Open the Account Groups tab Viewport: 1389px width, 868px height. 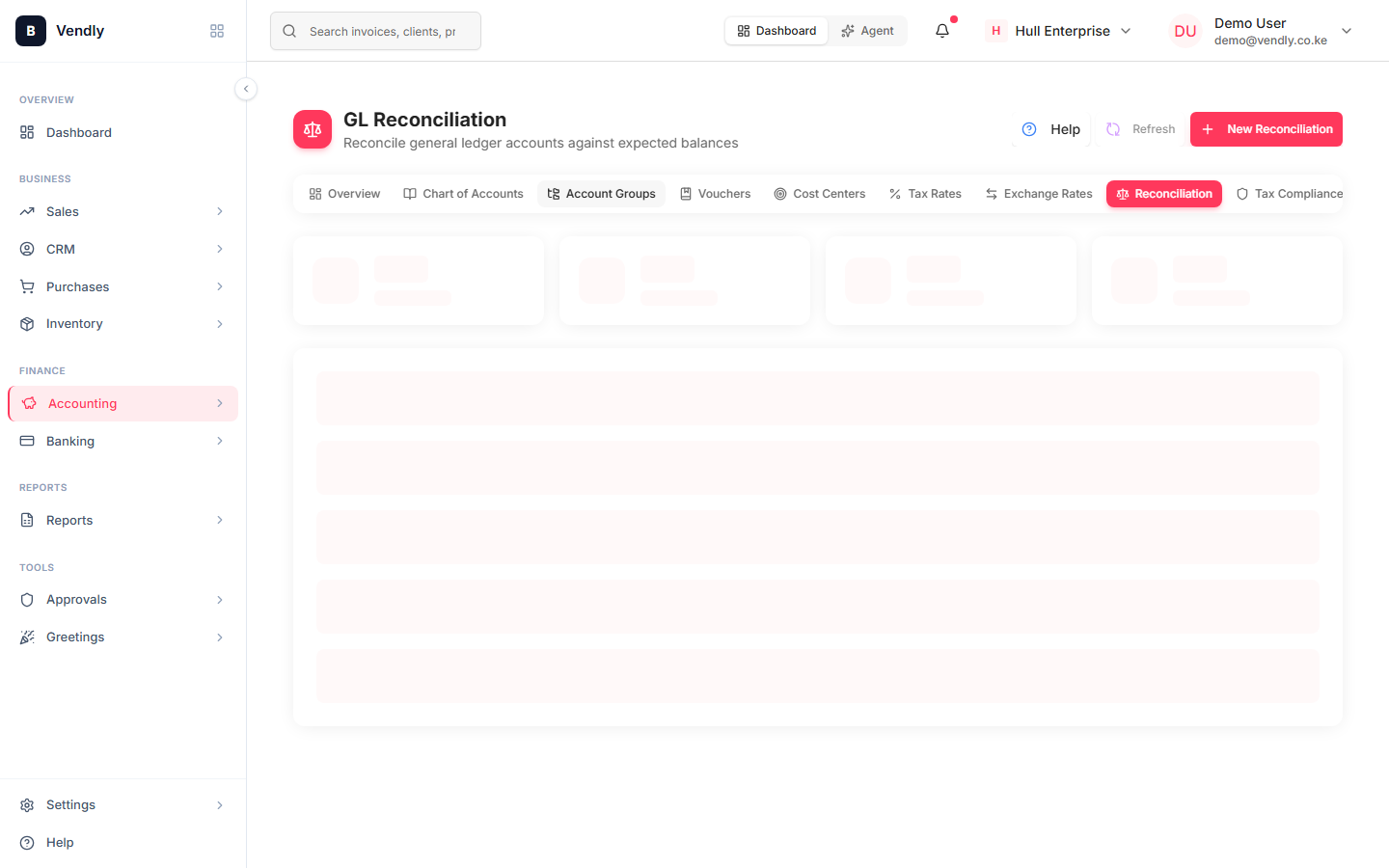click(601, 194)
